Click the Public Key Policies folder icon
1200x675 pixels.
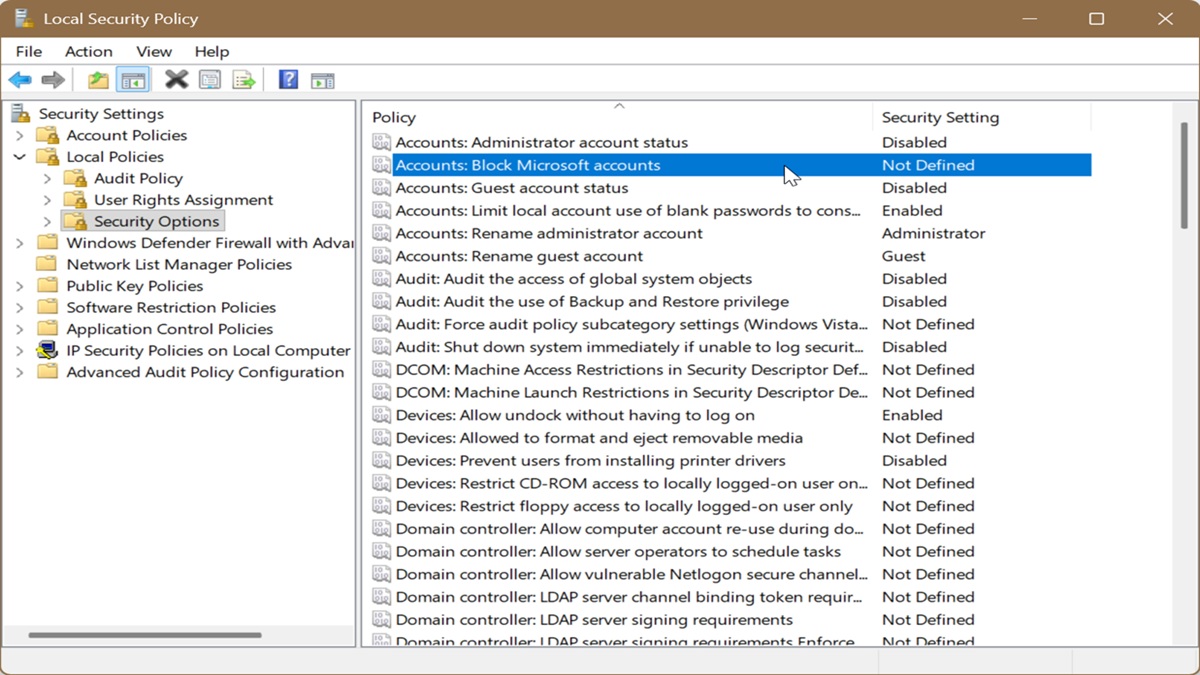click(47, 286)
